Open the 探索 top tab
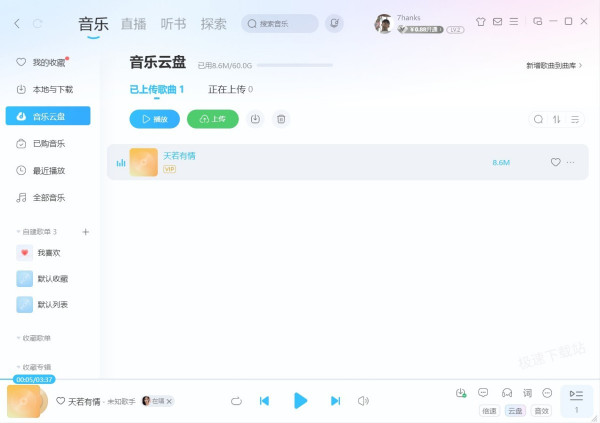The width and height of the screenshot is (600, 423). coord(214,24)
